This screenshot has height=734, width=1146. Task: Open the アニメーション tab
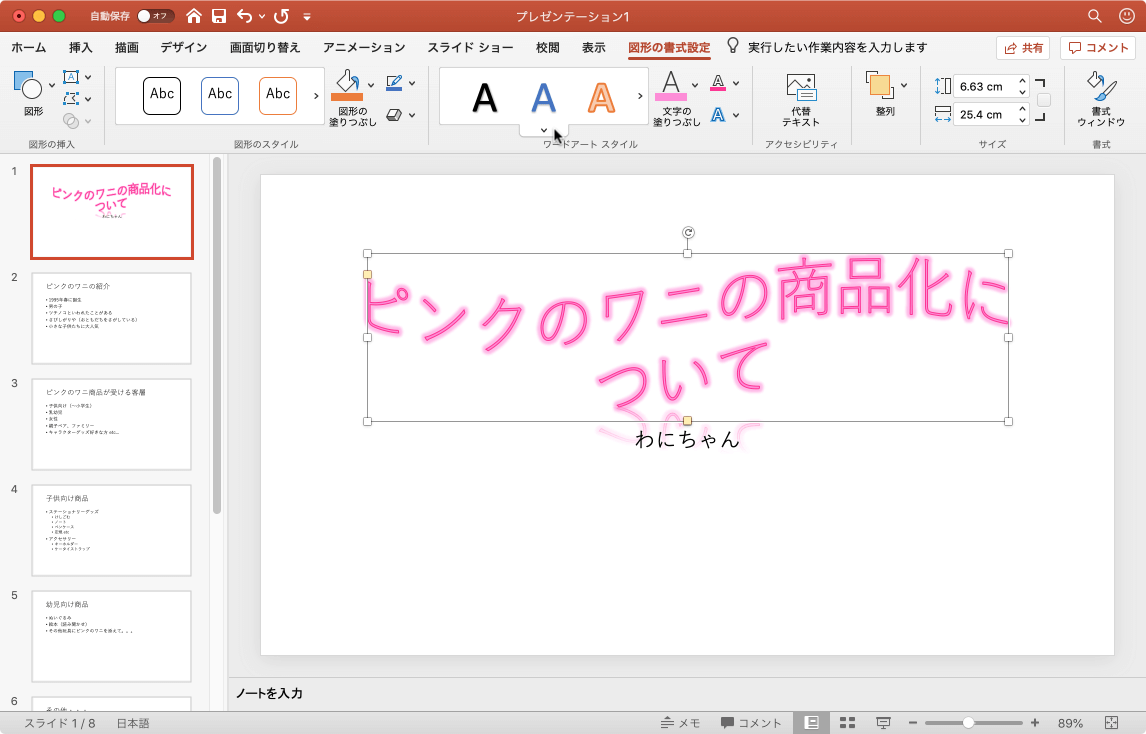[364, 47]
